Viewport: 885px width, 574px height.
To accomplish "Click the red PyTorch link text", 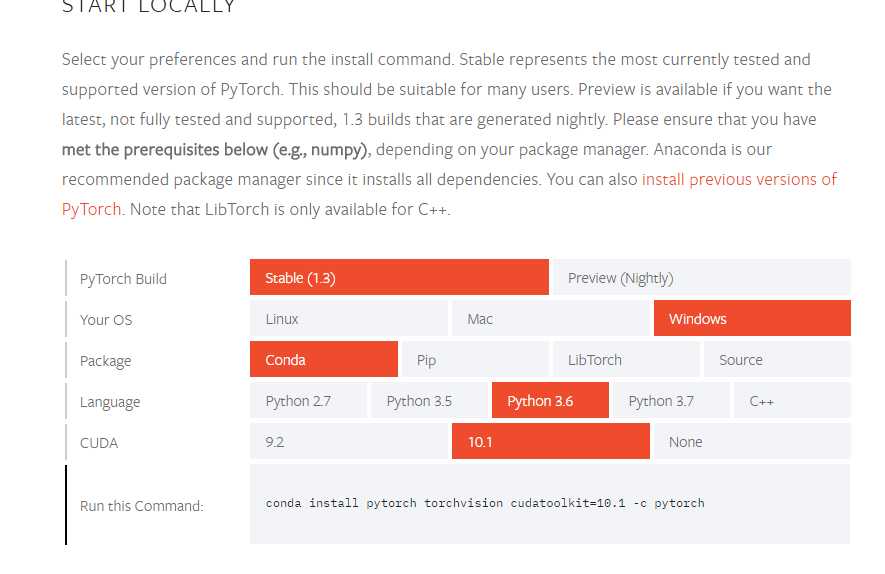I will [91, 209].
